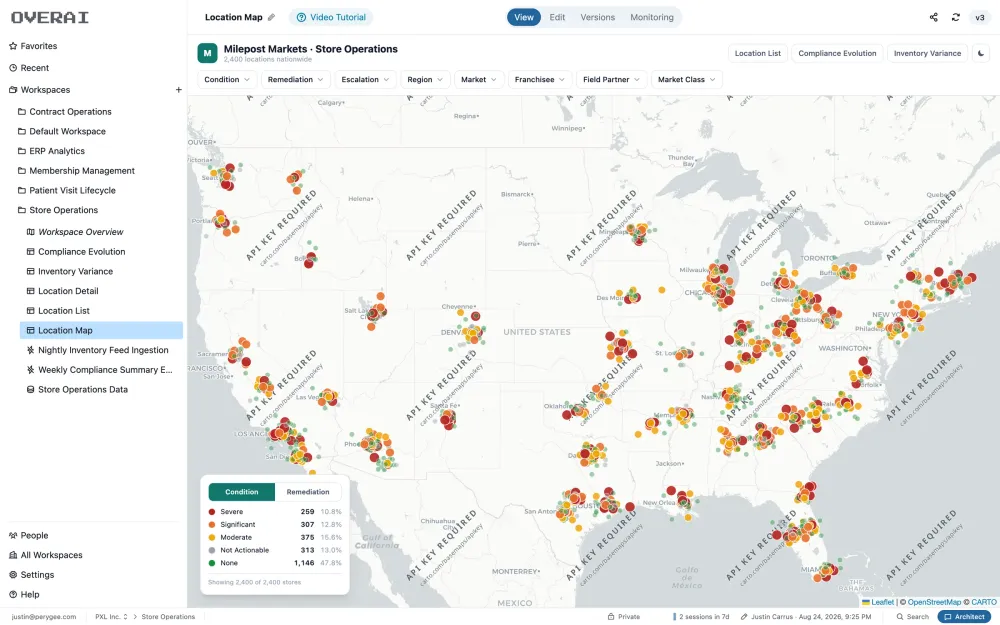Viewport: 1000px width, 625px height.
Task: Click the green M avatar for Milepost Markets
Action: tap(207, 53)
